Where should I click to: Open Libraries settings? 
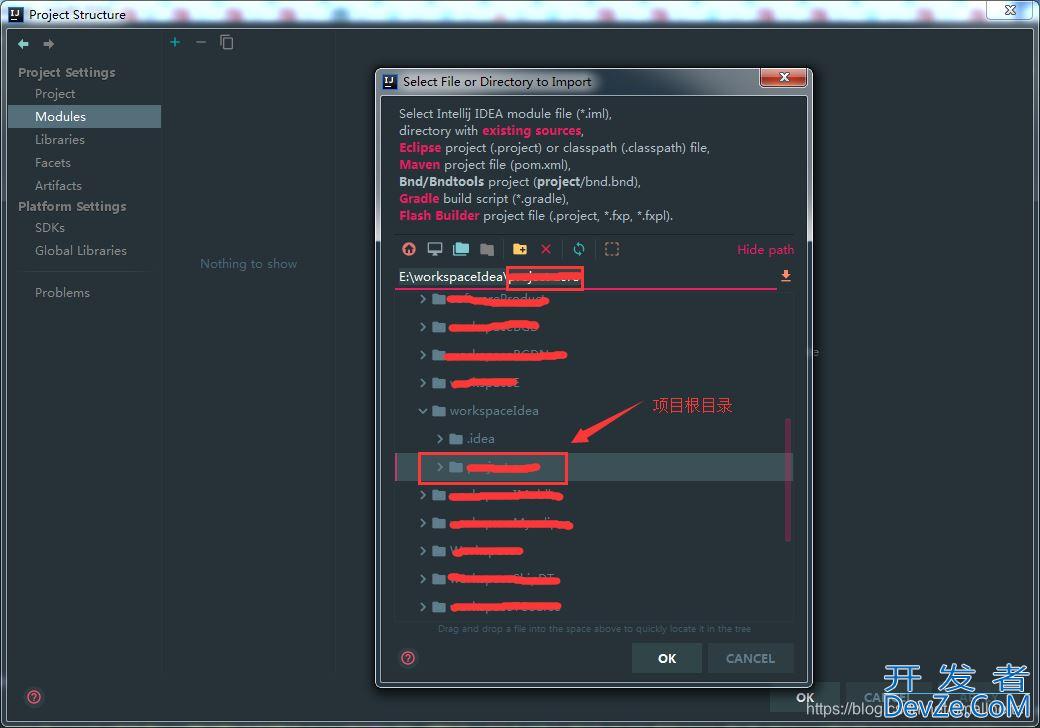(60, 140)
